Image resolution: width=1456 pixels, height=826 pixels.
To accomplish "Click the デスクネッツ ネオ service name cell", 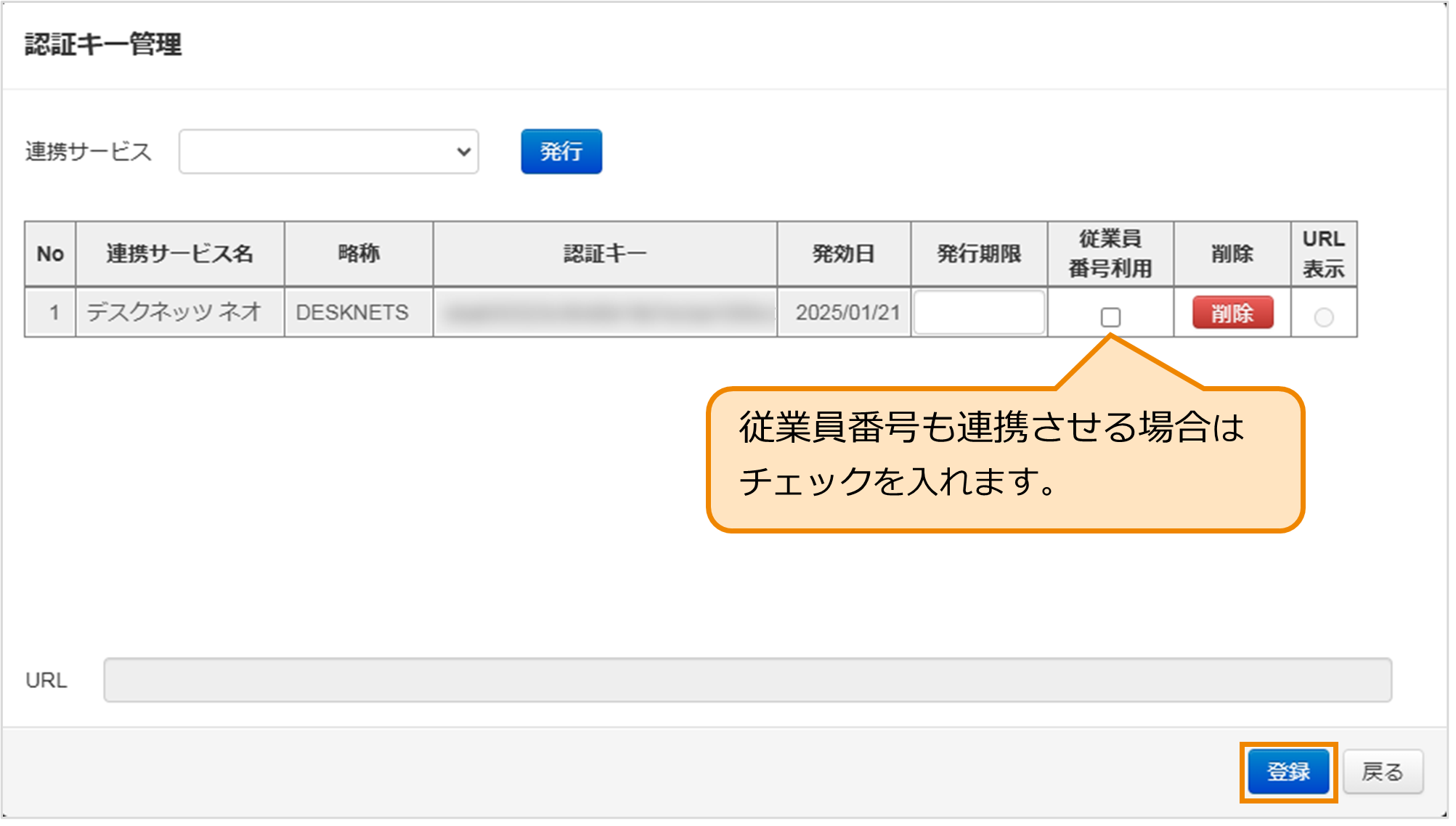I will (179, 312).
